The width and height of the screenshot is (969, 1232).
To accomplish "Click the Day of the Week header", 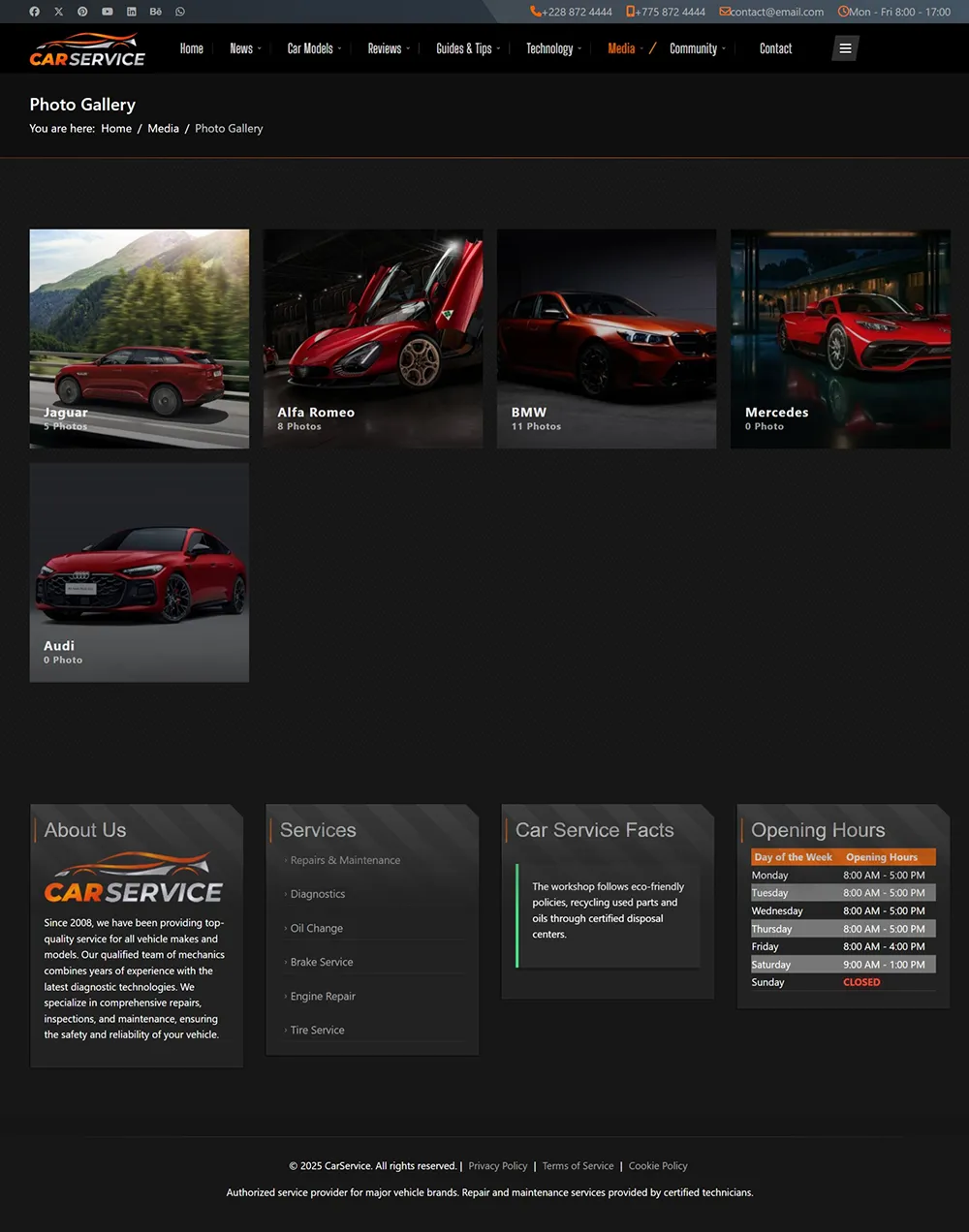I will (x=794, y=857).
